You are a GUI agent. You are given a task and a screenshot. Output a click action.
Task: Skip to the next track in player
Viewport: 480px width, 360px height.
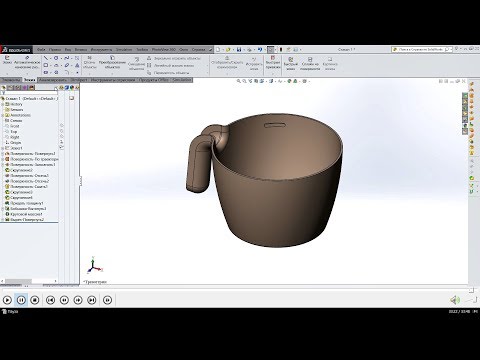pyautogui.click(x=92, y=300)
